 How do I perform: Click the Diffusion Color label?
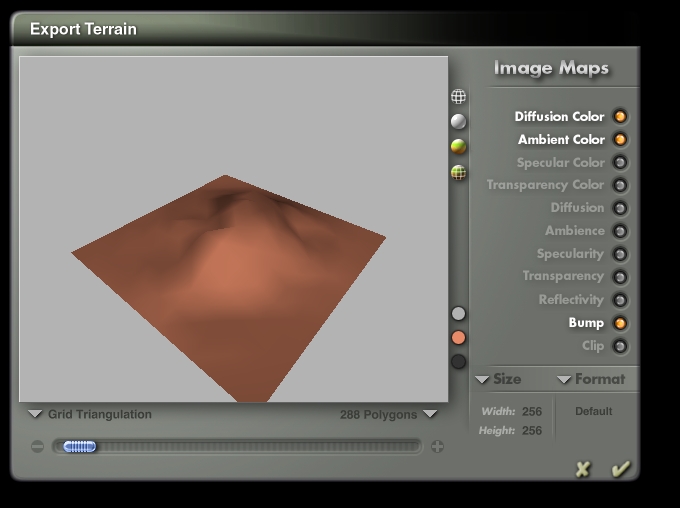pyautogui.click(x=559, y=117)
